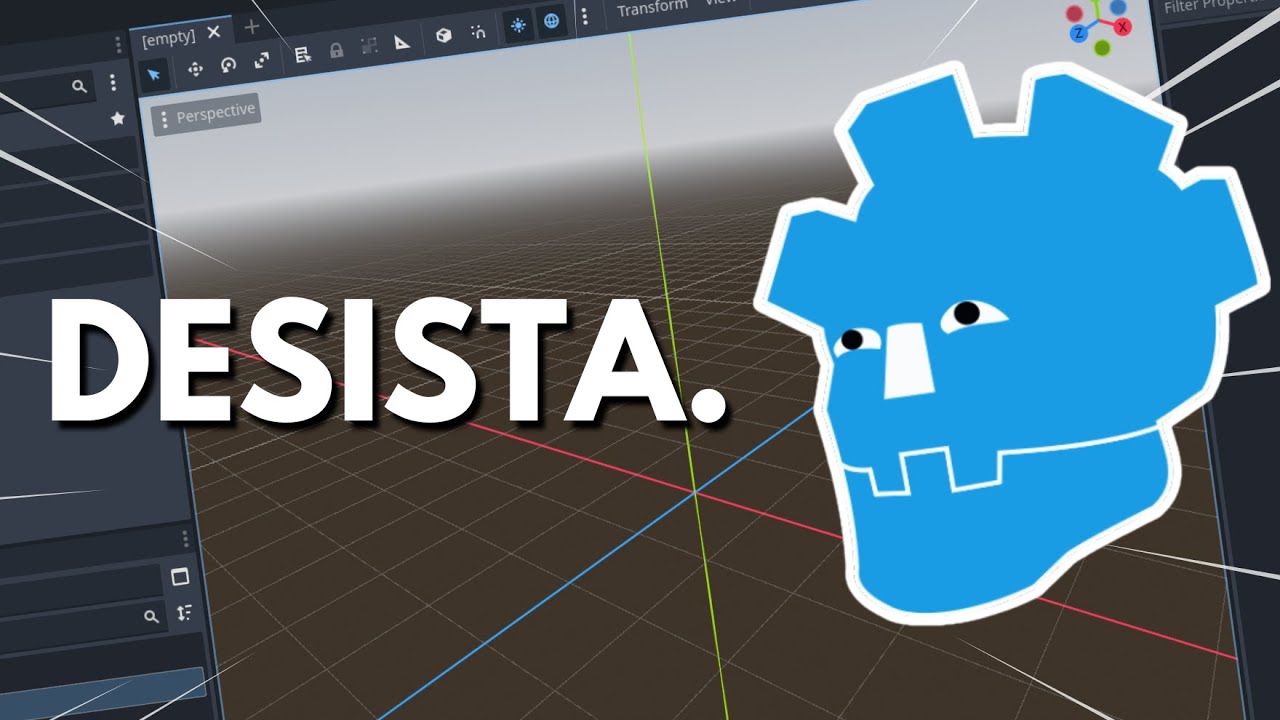Open sun and environment settings dots
Viewport: 1280px width, 720px height.
(584, 17)
